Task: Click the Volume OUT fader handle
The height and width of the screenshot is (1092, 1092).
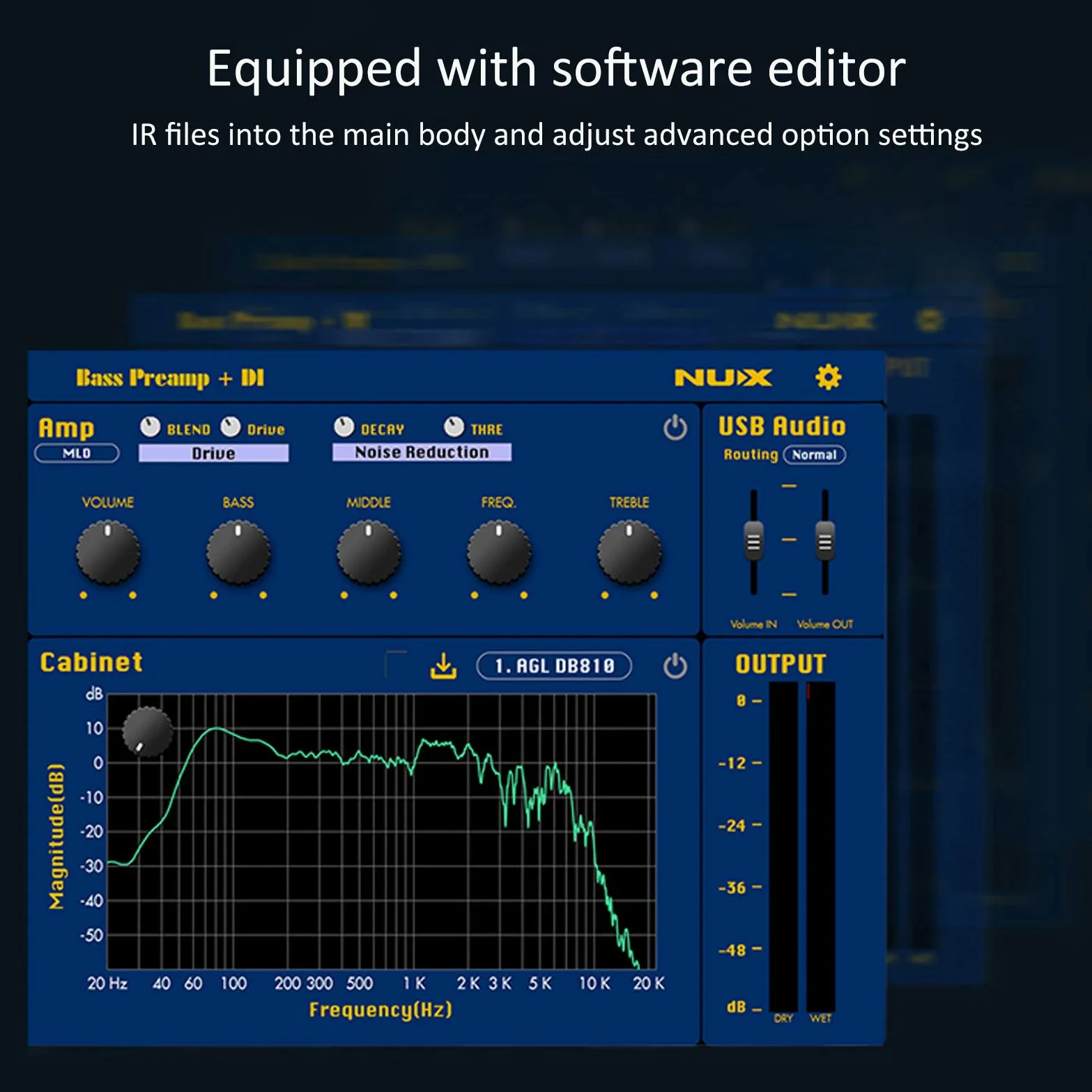Action: (825, 541)
